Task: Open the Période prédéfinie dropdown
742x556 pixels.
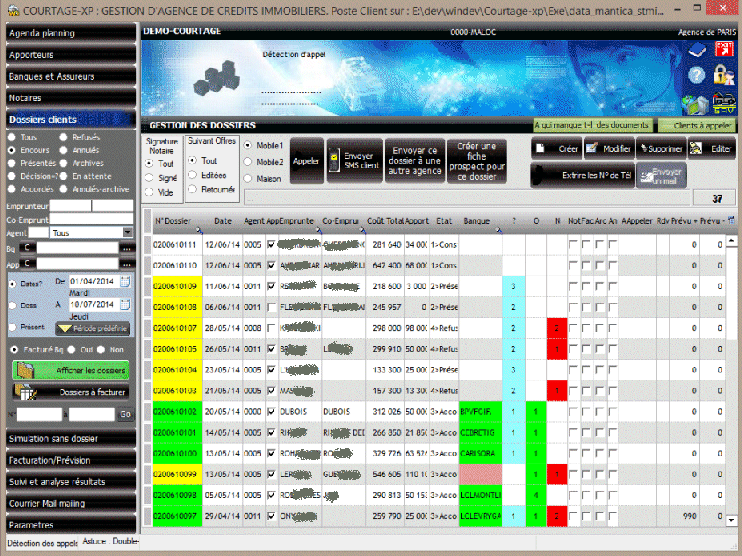Action: 92,328
